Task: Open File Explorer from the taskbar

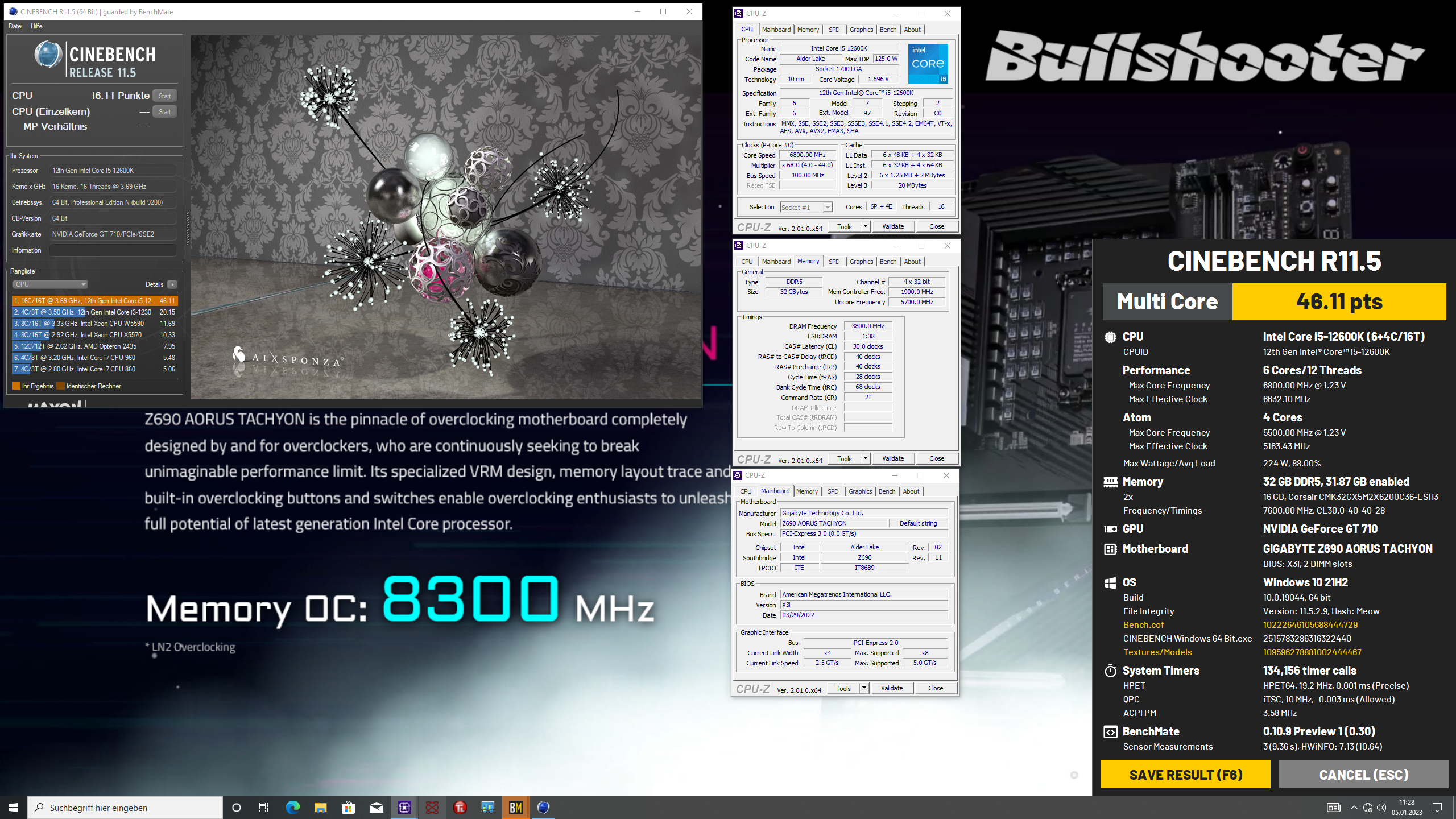Action: point(320,808)
